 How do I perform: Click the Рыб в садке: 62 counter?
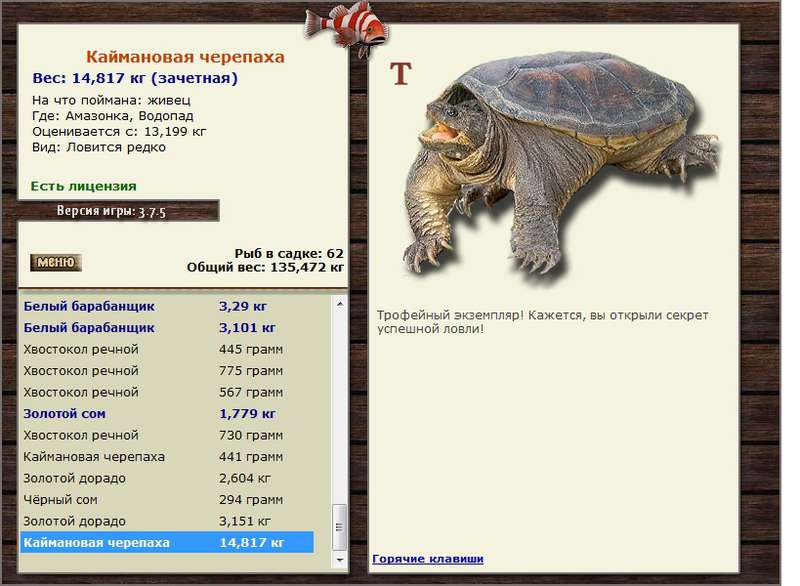[289, 253]
